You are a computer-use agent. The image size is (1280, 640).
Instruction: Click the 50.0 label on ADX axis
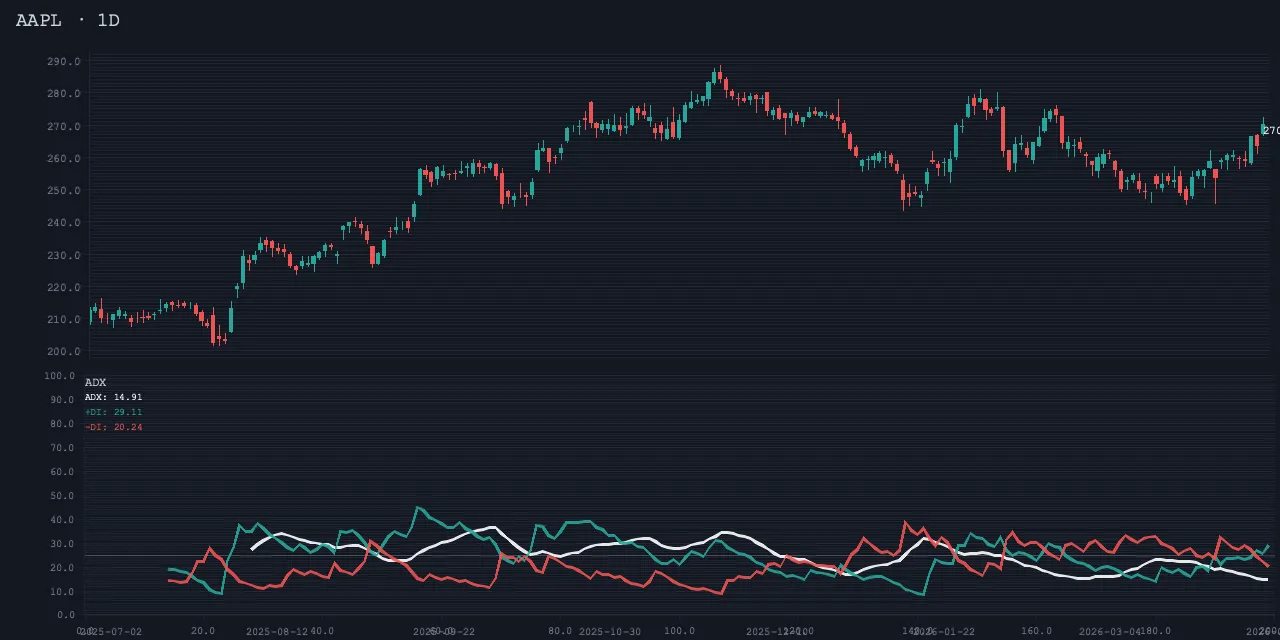(60, 496)
